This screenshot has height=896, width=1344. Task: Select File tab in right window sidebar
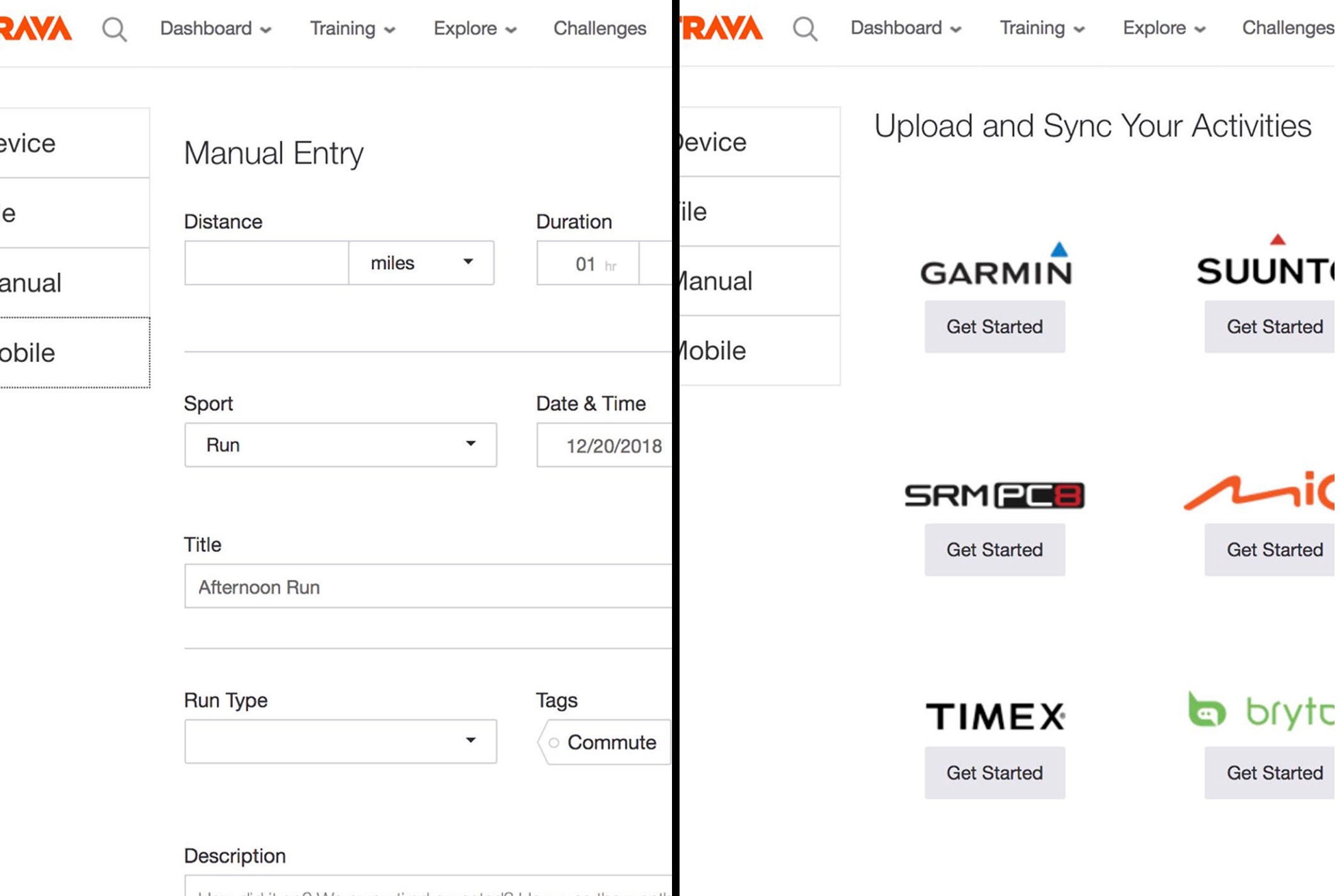[760, 212]
